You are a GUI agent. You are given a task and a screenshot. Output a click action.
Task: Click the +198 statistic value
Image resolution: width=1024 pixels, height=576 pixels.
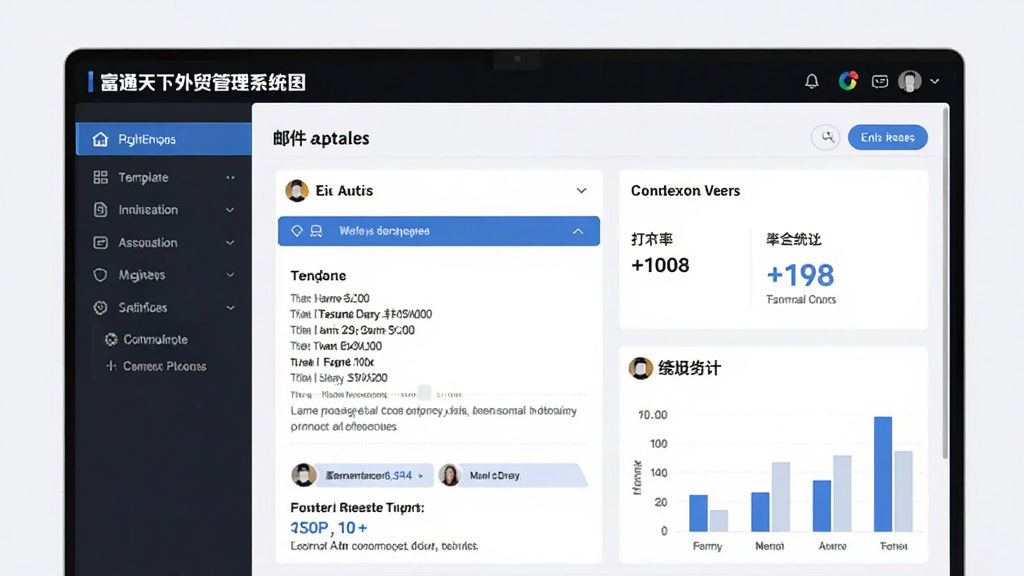point(800,275)
